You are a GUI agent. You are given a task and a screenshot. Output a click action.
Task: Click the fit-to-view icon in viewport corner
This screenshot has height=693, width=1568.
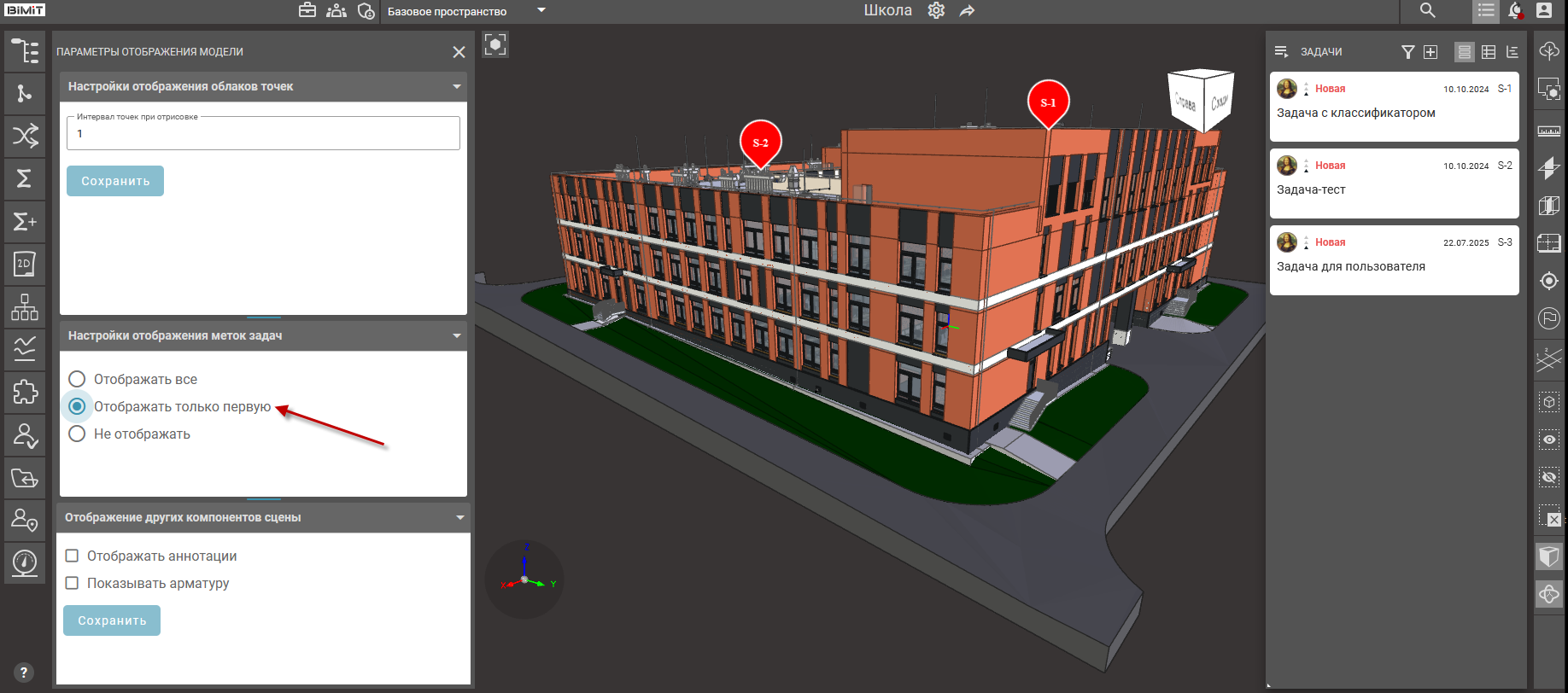click(x=495, y=44)
